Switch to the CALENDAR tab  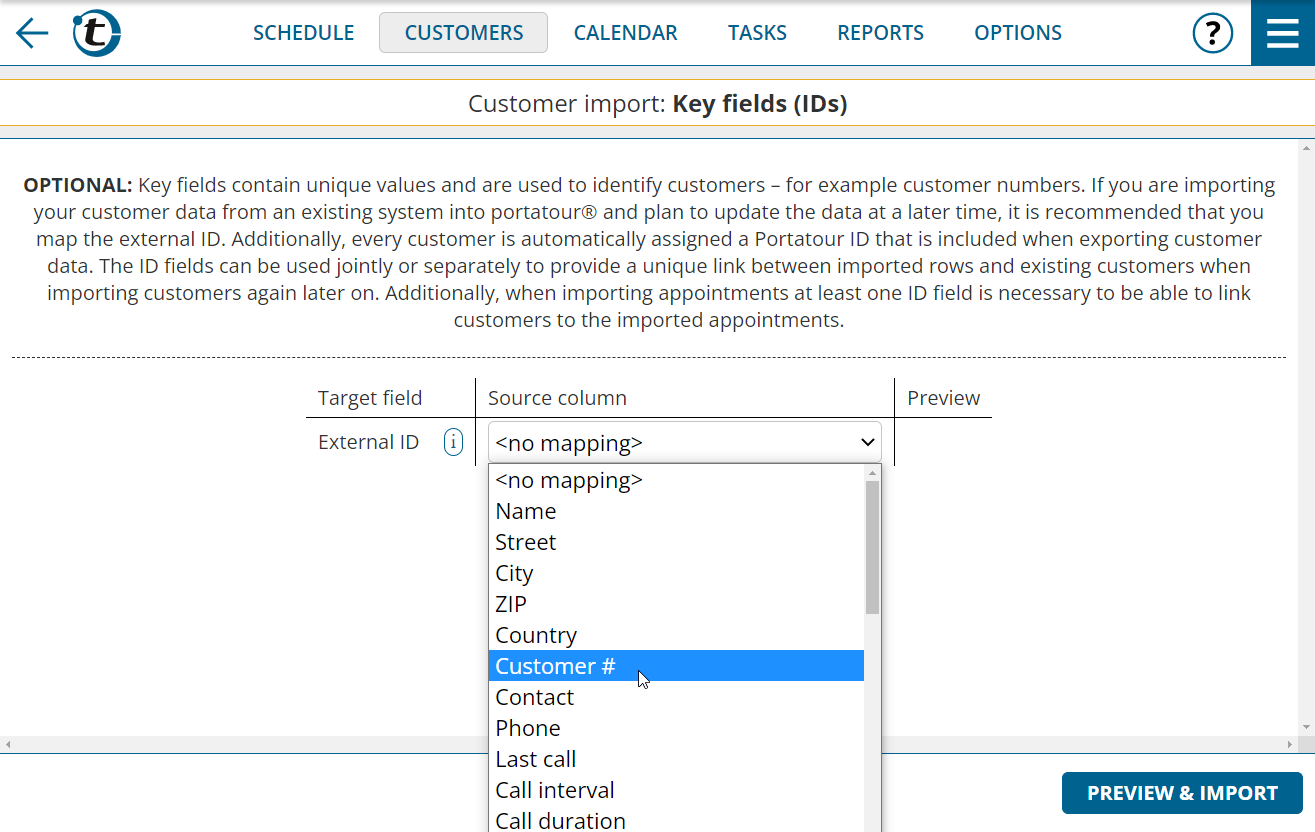(625, 32)
